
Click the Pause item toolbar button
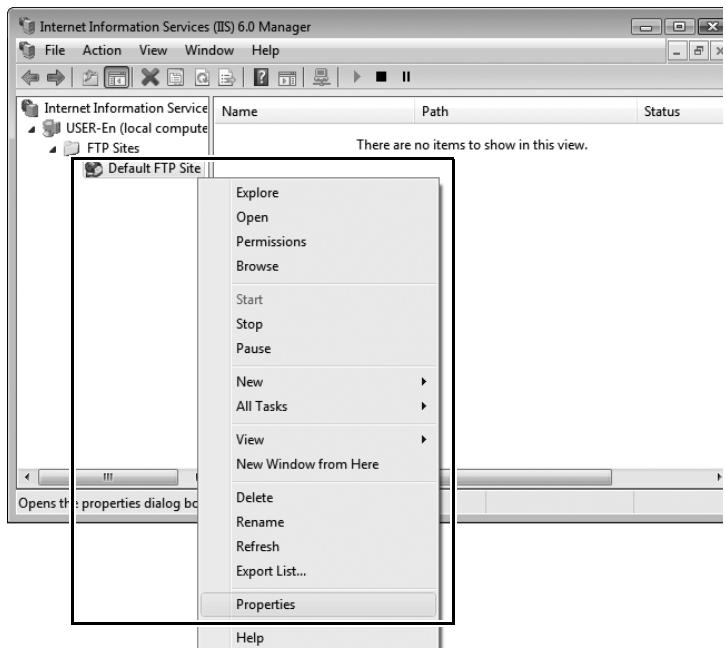[406, 76]
